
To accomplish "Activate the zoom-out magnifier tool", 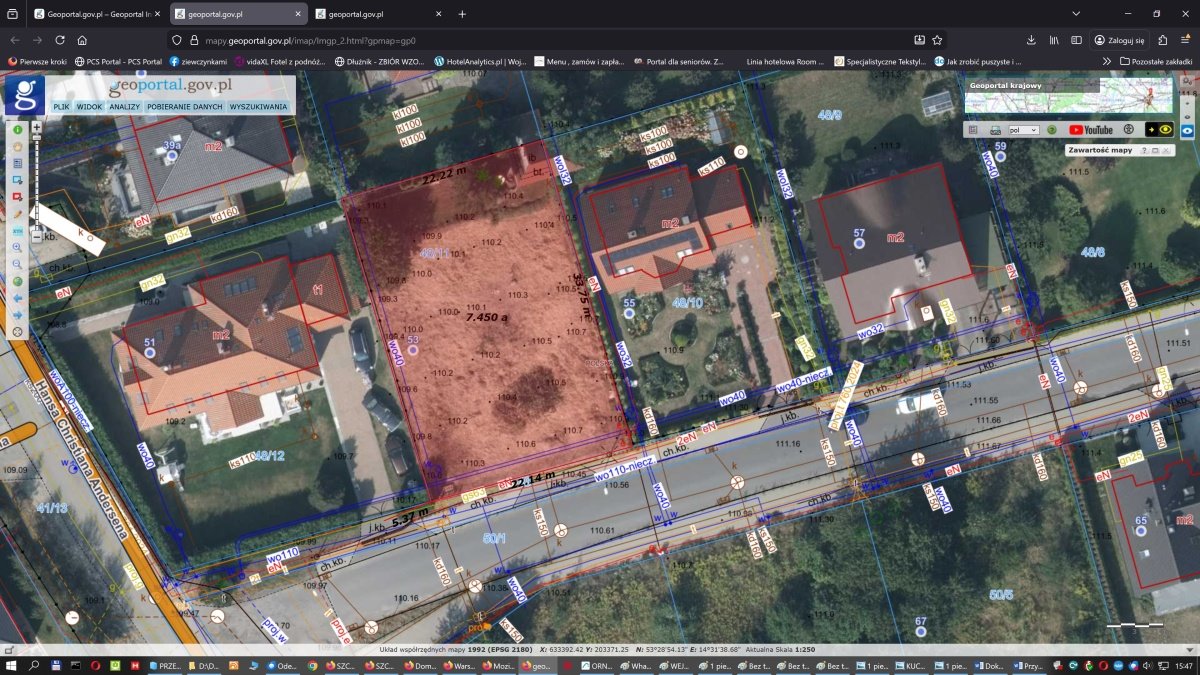I will [17, 265].
